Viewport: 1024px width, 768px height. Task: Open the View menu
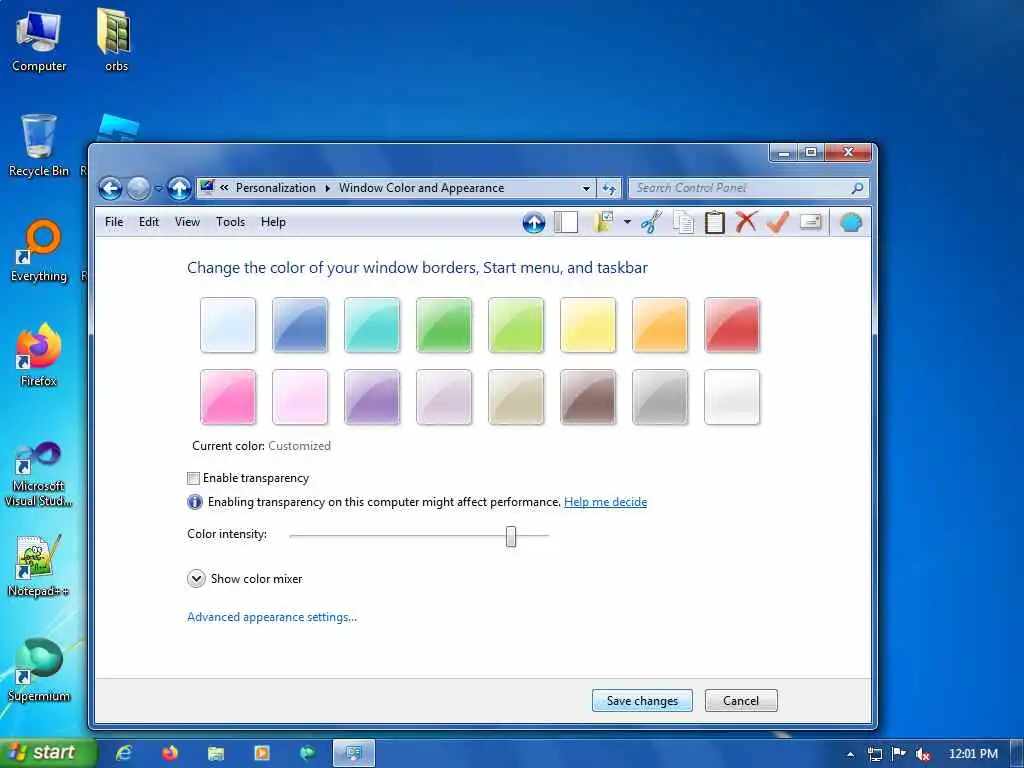187,222
